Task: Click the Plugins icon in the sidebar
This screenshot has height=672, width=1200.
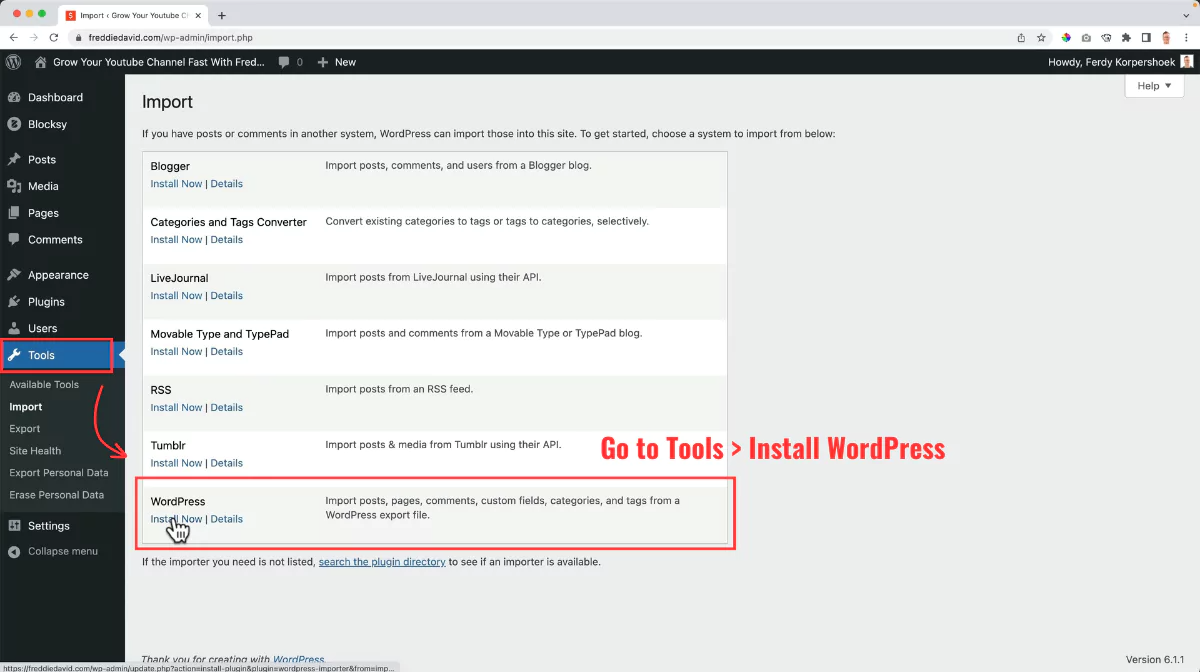Action: click(x=17, y=301)
